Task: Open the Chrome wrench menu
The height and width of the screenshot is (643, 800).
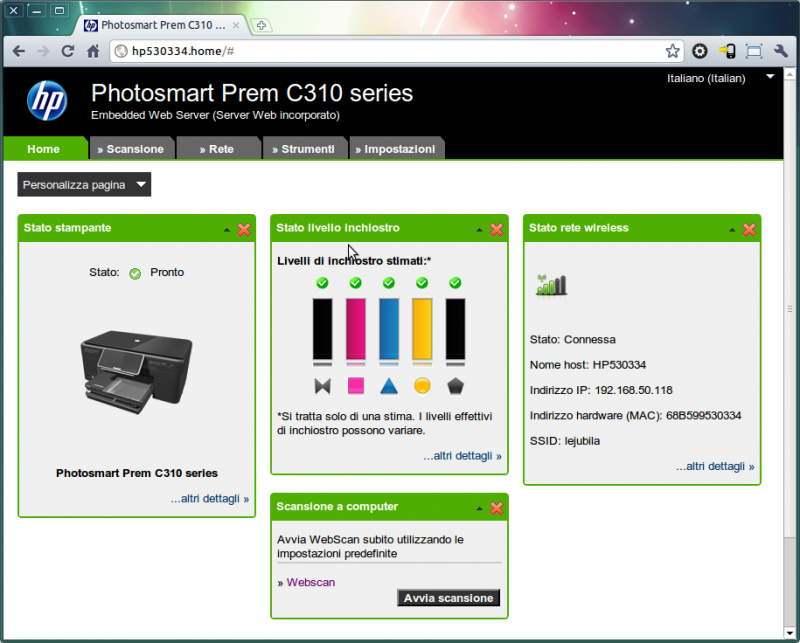Action: point(781,51)
